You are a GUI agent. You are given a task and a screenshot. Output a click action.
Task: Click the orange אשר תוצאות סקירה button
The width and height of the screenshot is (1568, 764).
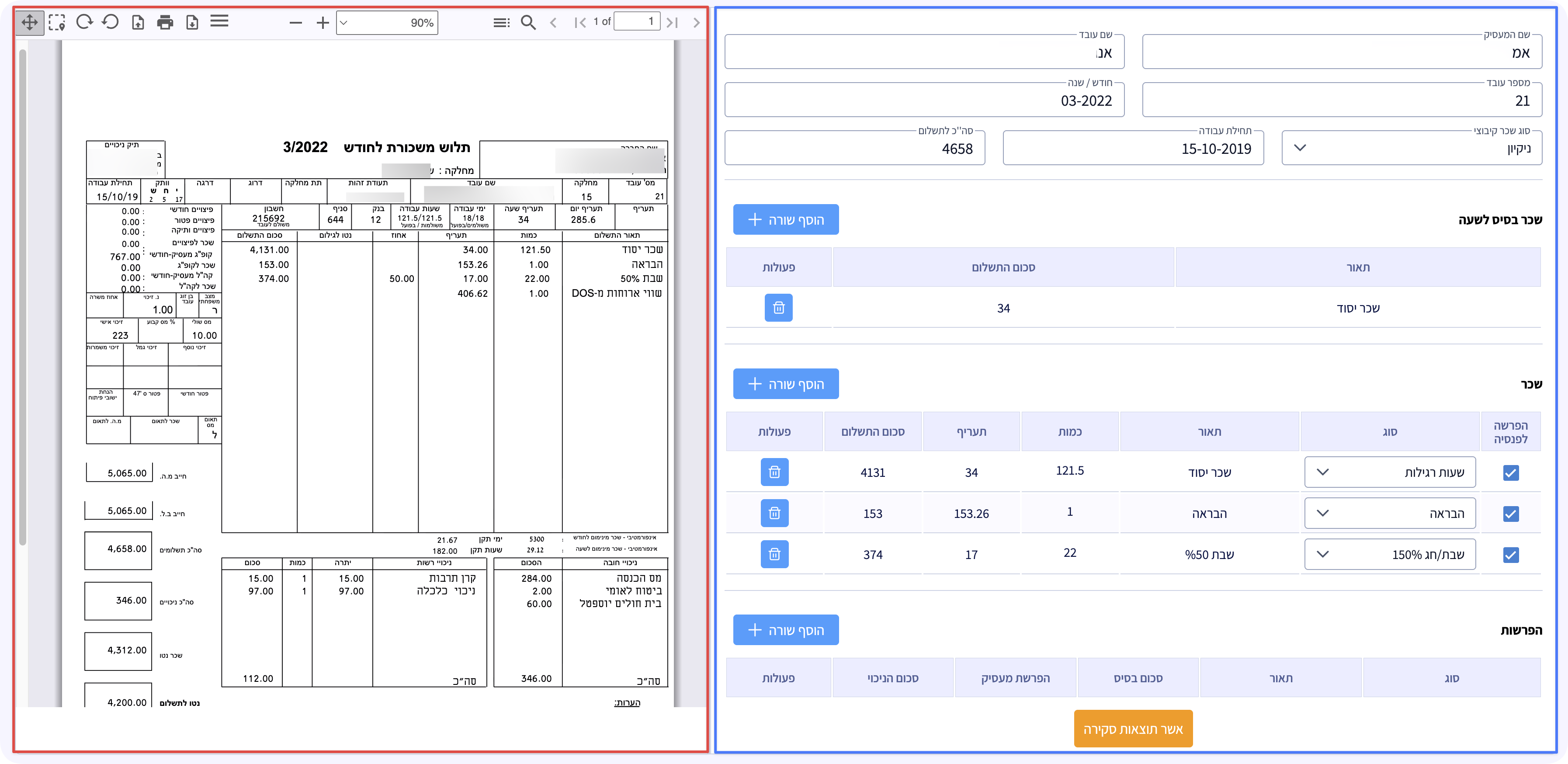tap(1133, 729)
